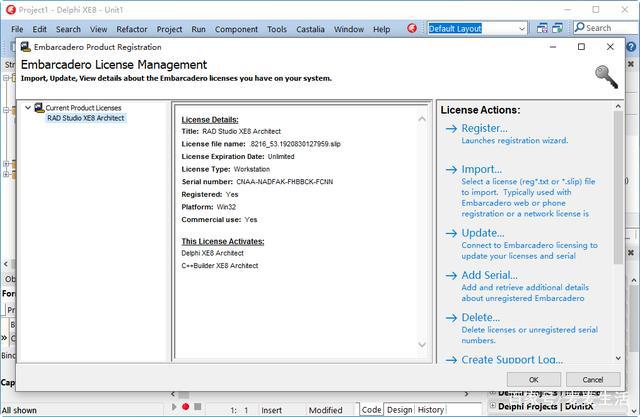Collapse the Current Product Licenses tree node
The width and height of the screenshot is (640, 417).
28,108
